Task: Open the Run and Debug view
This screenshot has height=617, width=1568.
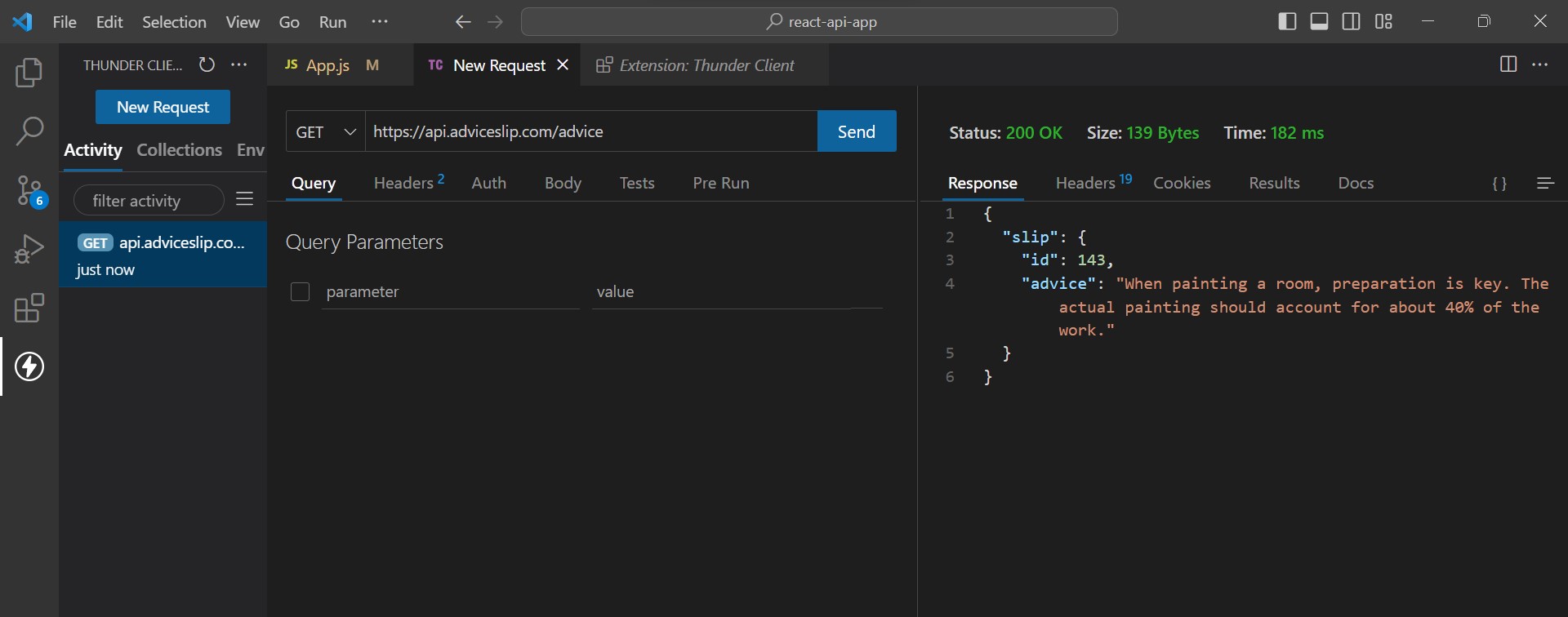Action: (29, 249)
